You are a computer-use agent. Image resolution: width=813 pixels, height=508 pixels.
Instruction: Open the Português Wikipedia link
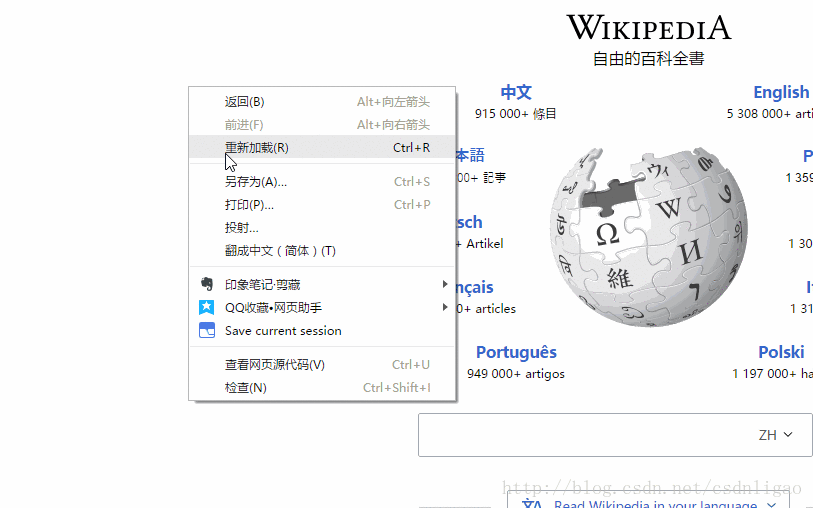(x=516, y=352)
